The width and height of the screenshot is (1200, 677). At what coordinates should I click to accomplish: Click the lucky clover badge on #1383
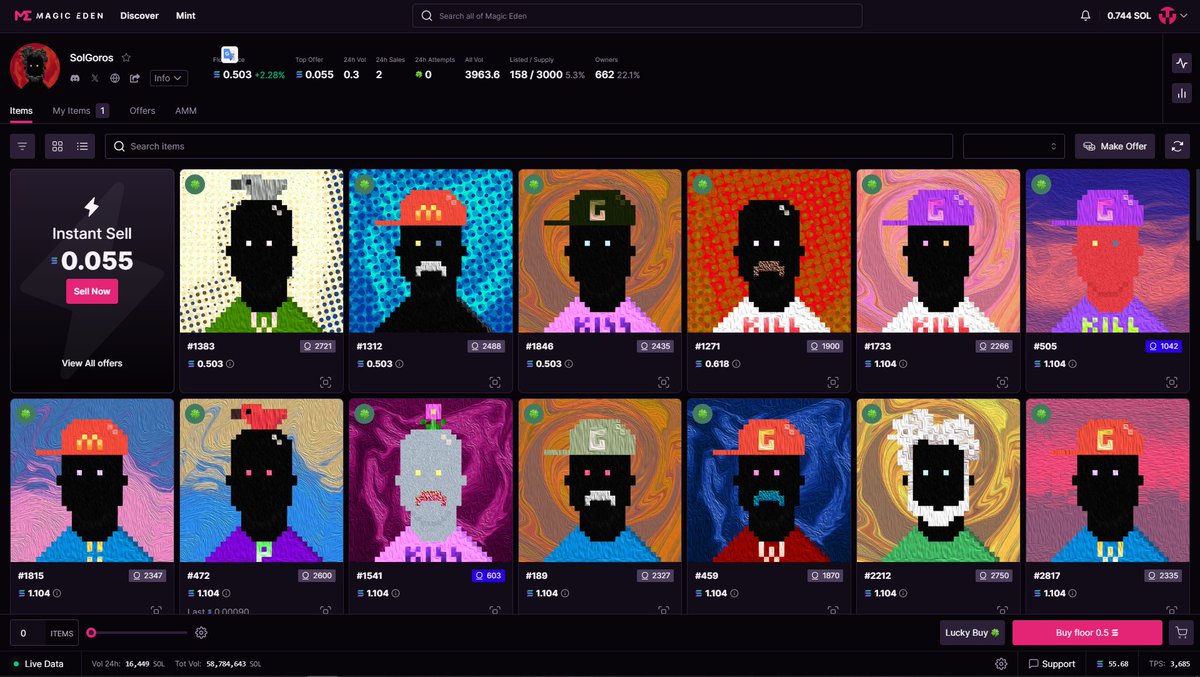pos(195,184)
